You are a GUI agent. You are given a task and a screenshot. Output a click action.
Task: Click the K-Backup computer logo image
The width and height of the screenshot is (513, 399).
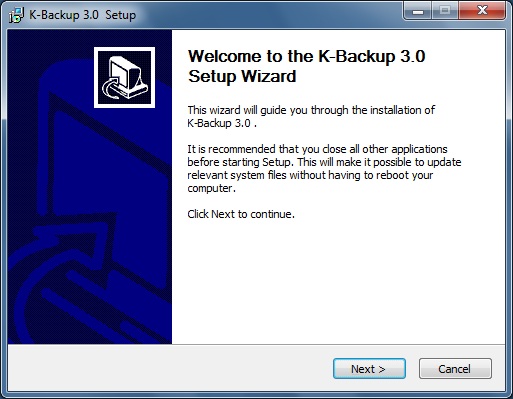[x=124, y=77]
